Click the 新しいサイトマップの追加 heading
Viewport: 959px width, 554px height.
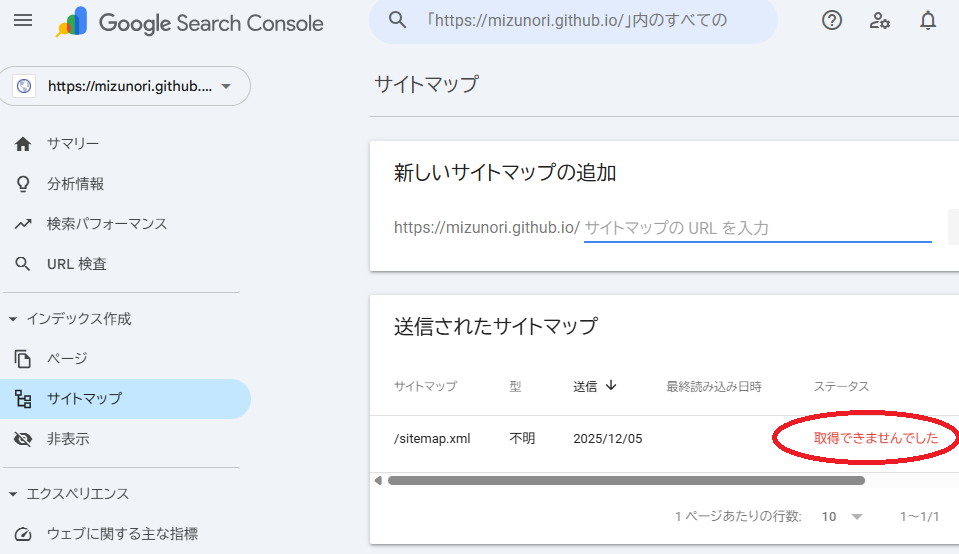[x=505, y=173]
